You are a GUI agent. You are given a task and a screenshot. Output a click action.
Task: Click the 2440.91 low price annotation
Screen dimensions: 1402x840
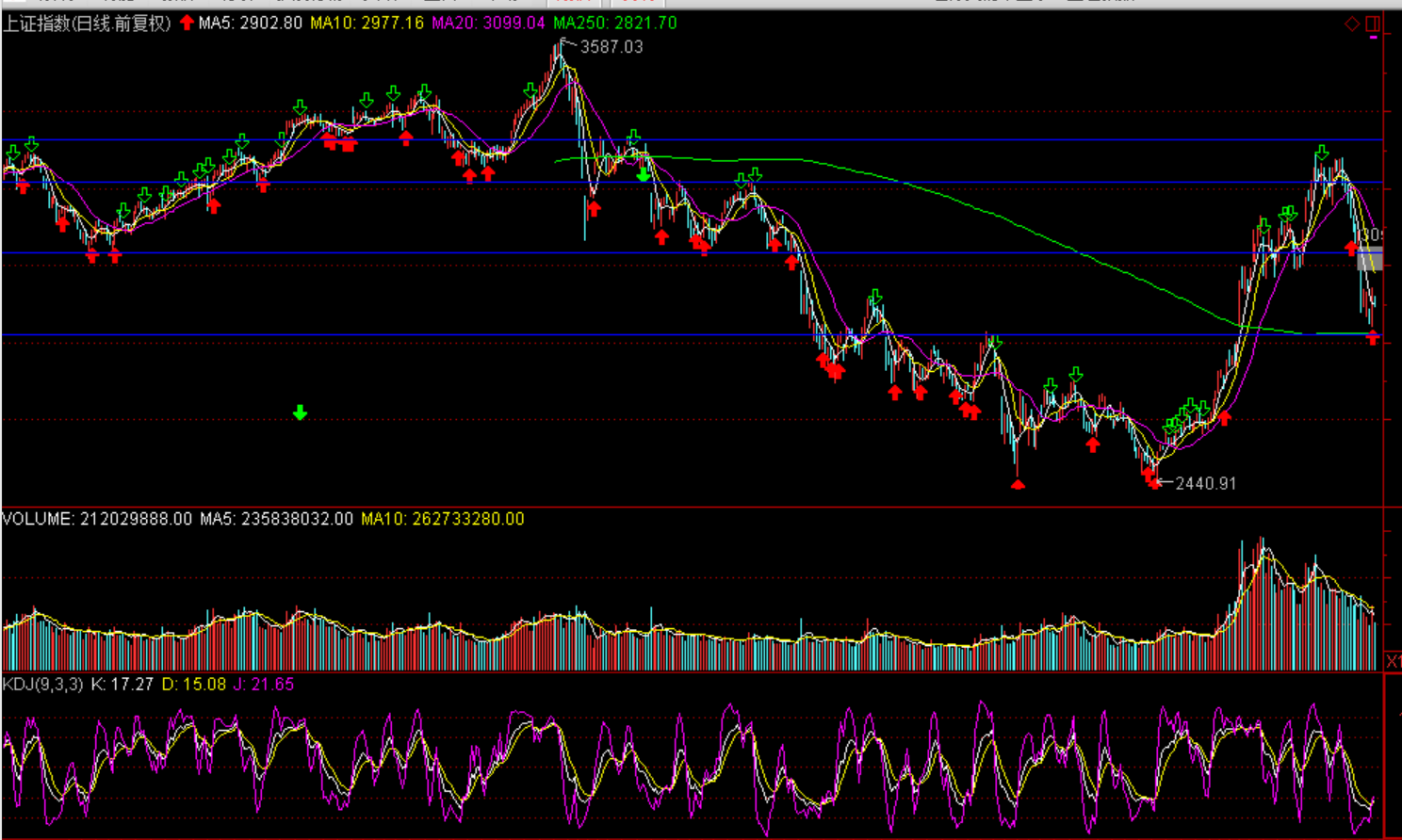1205,483
